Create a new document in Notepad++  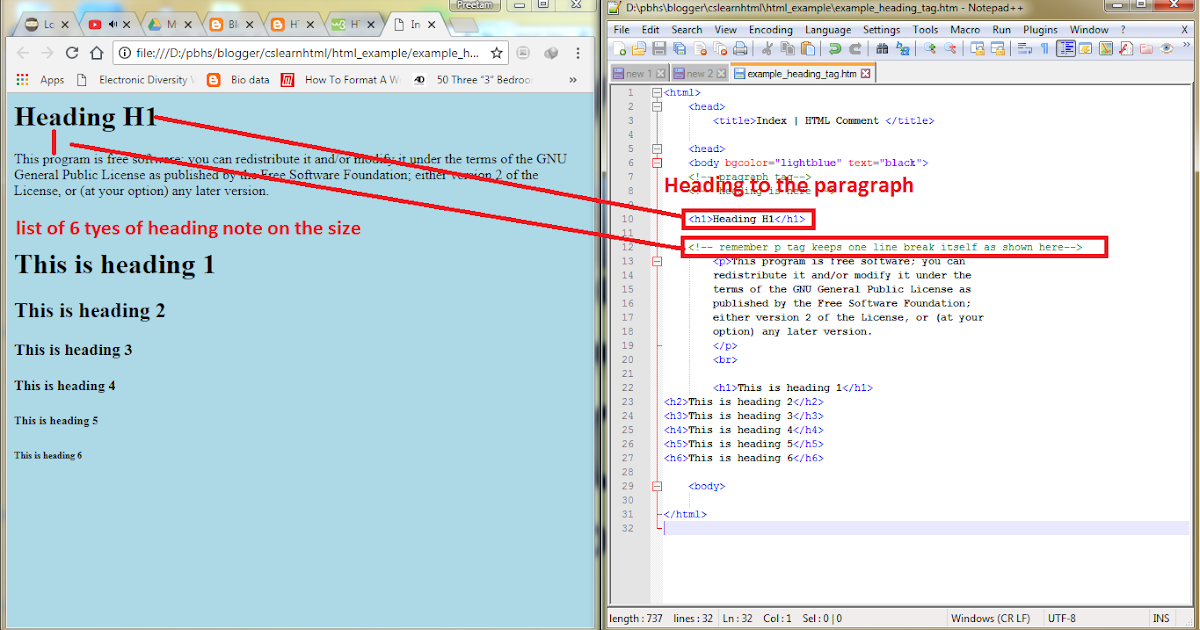[620, 47]
